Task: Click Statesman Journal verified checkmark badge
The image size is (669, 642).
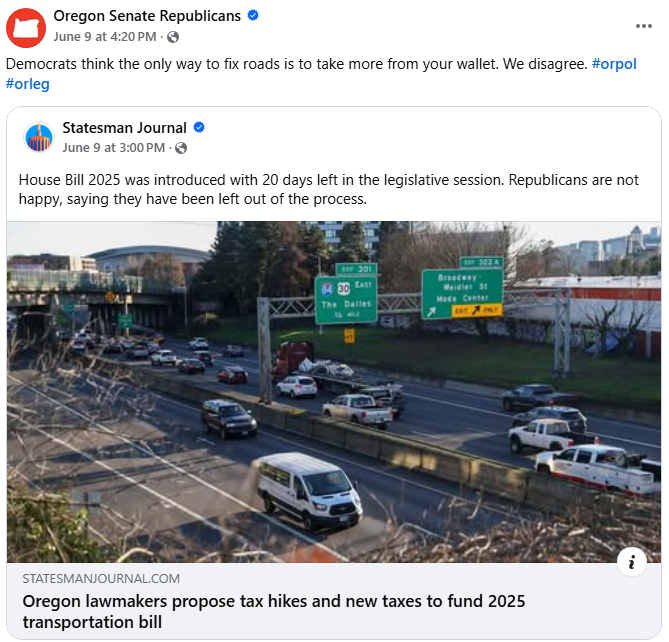Action: pos(199,127)
